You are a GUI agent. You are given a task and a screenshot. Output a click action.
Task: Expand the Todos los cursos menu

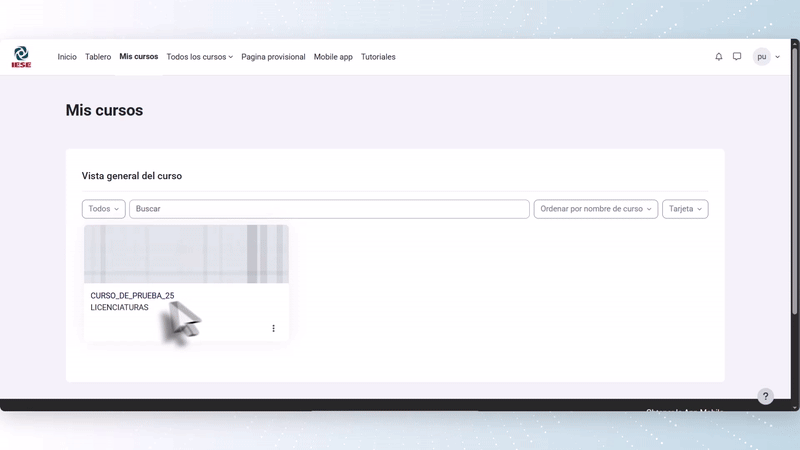tap(199, 57)
